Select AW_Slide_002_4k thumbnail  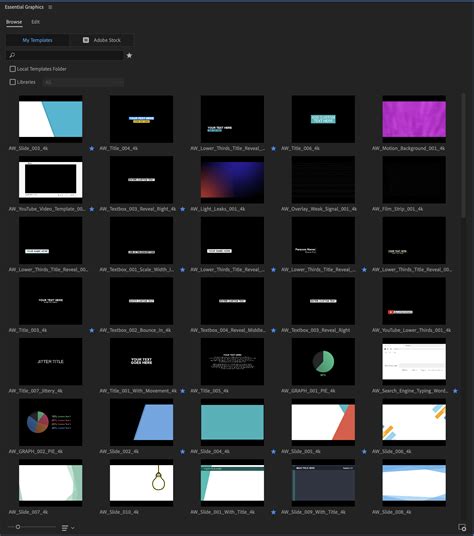141,422
